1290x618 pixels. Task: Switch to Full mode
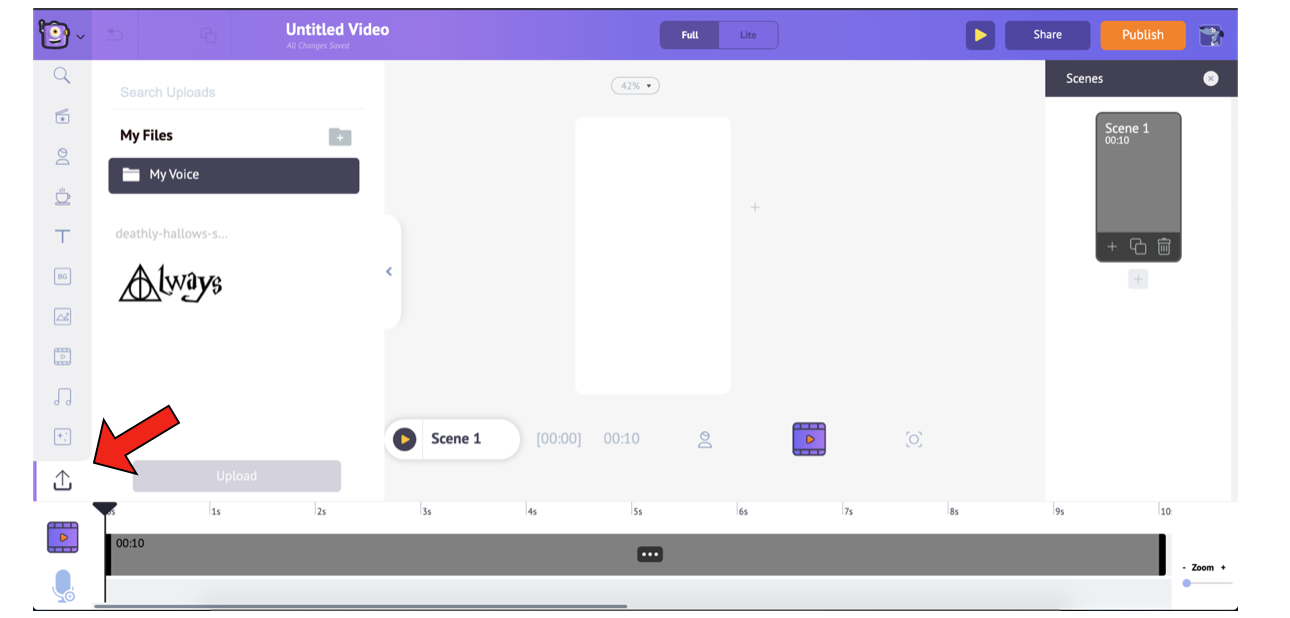690,35
